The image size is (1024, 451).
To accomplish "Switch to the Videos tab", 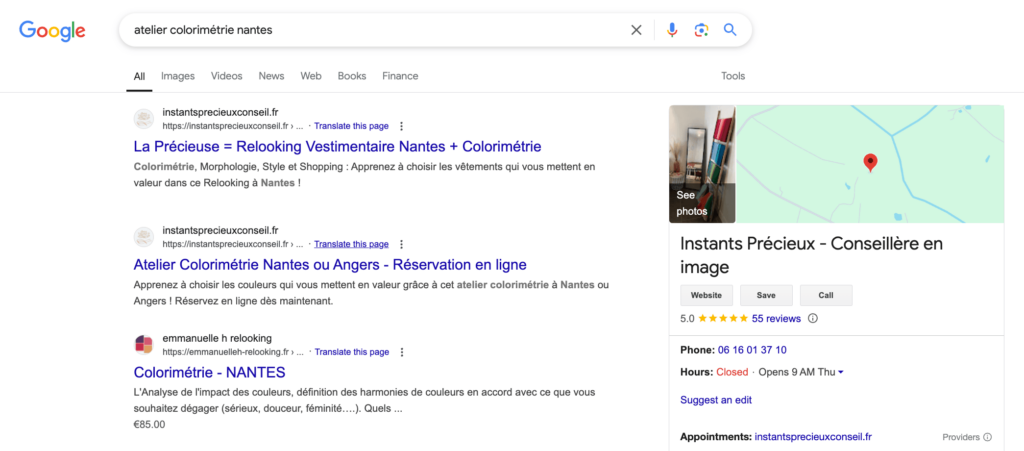I will 227,76.
